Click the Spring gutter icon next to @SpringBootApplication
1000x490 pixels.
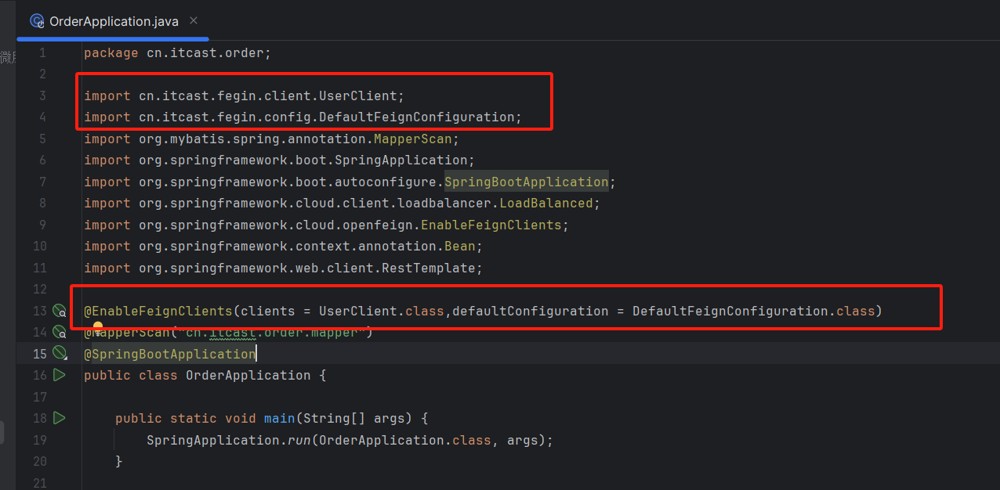(x=59, y=353)
